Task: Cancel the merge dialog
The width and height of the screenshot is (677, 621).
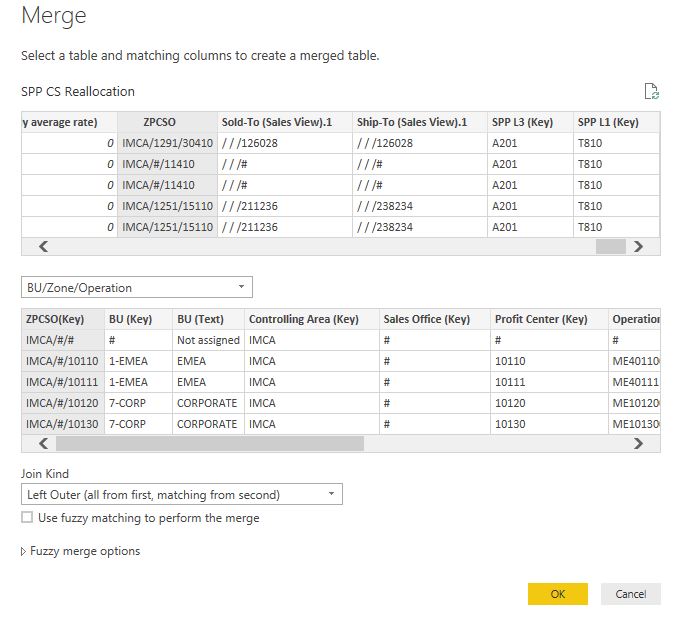Action: coord(630,594)
